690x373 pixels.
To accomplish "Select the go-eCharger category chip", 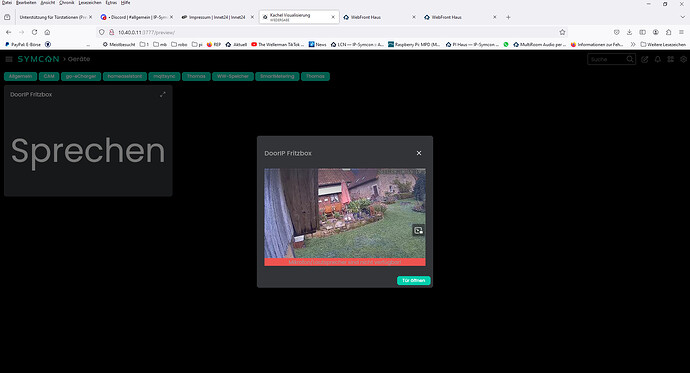I will (x=81, y=76).
